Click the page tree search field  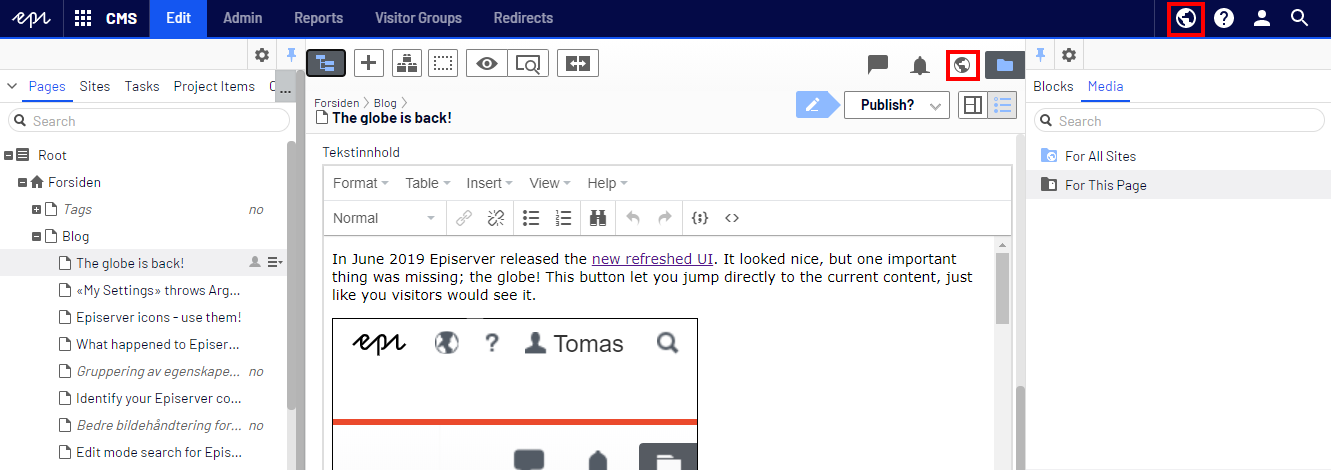tap(149, 121)
